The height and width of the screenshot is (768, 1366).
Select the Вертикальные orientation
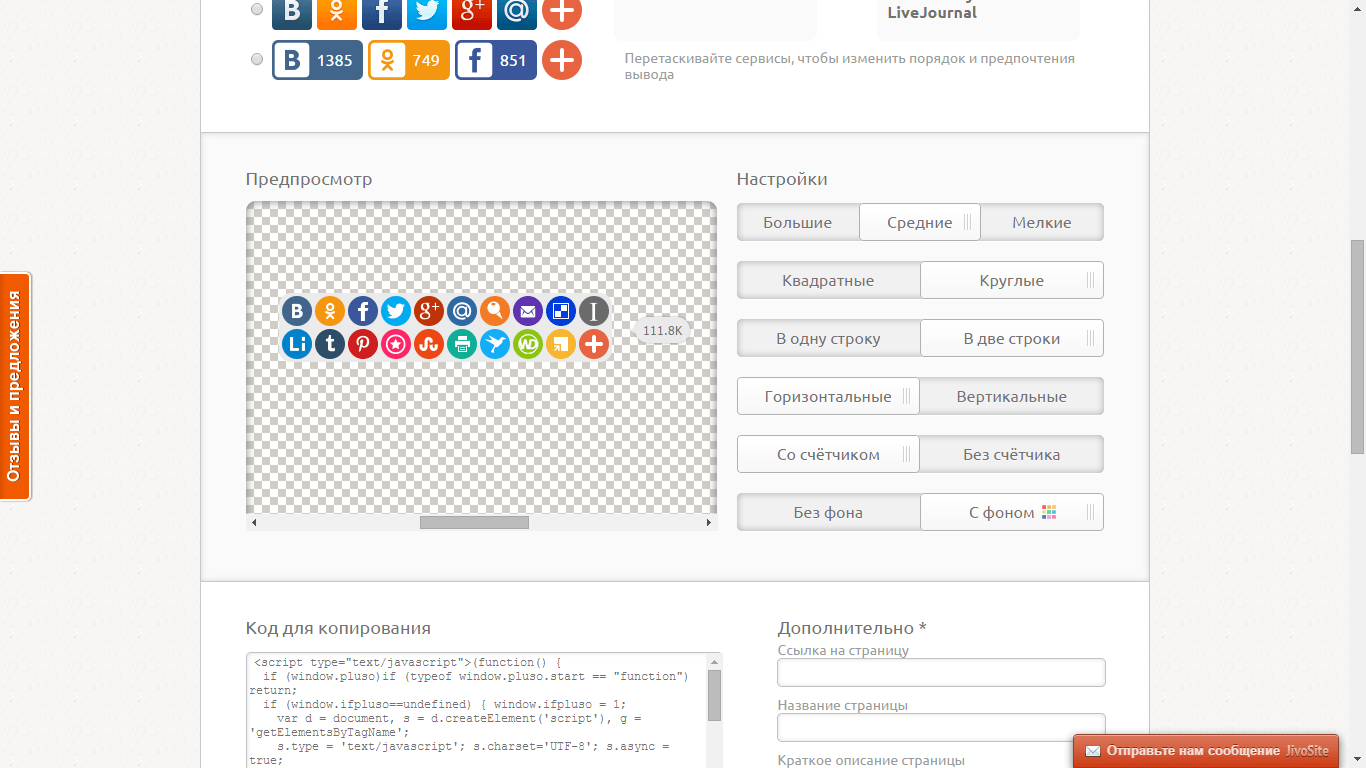pos(1012,396)
